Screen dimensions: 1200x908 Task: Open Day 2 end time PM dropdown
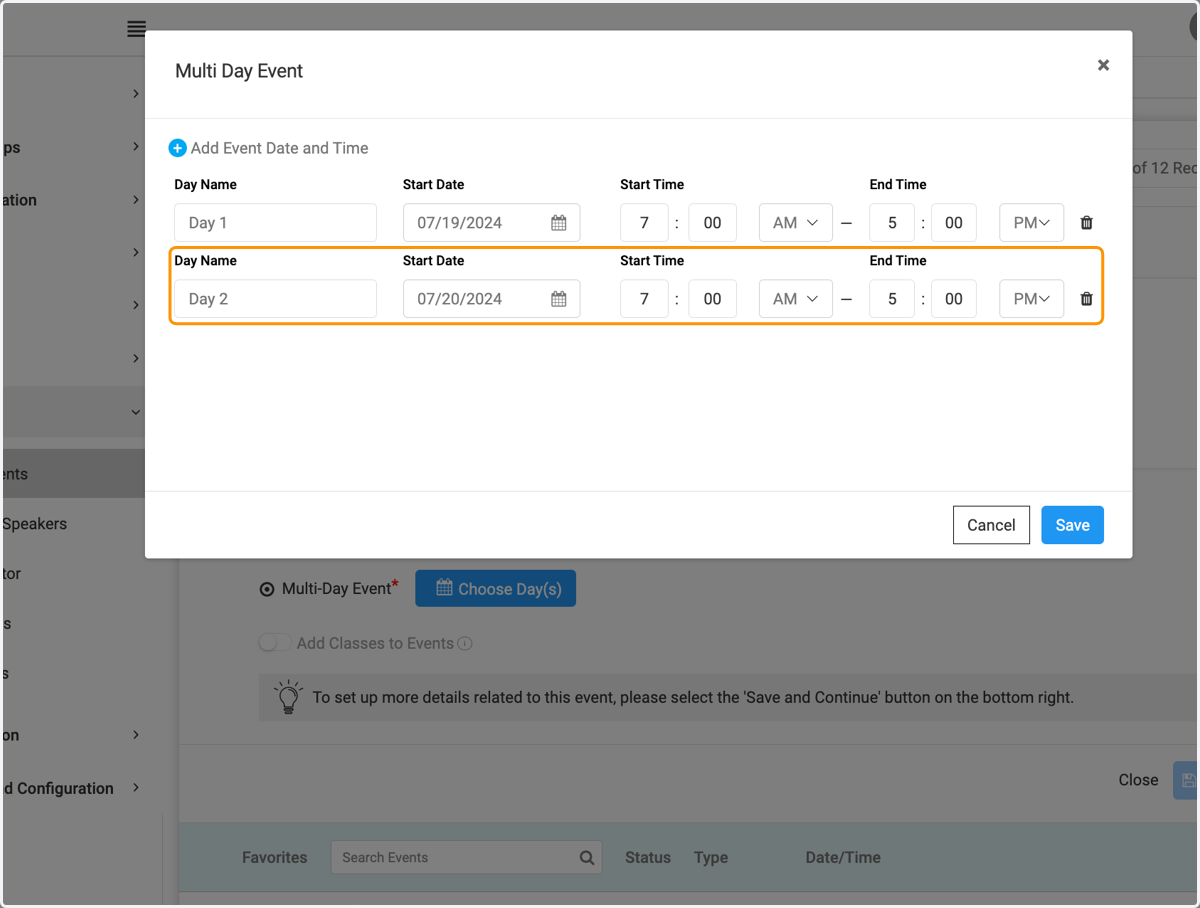(1032, 299)
